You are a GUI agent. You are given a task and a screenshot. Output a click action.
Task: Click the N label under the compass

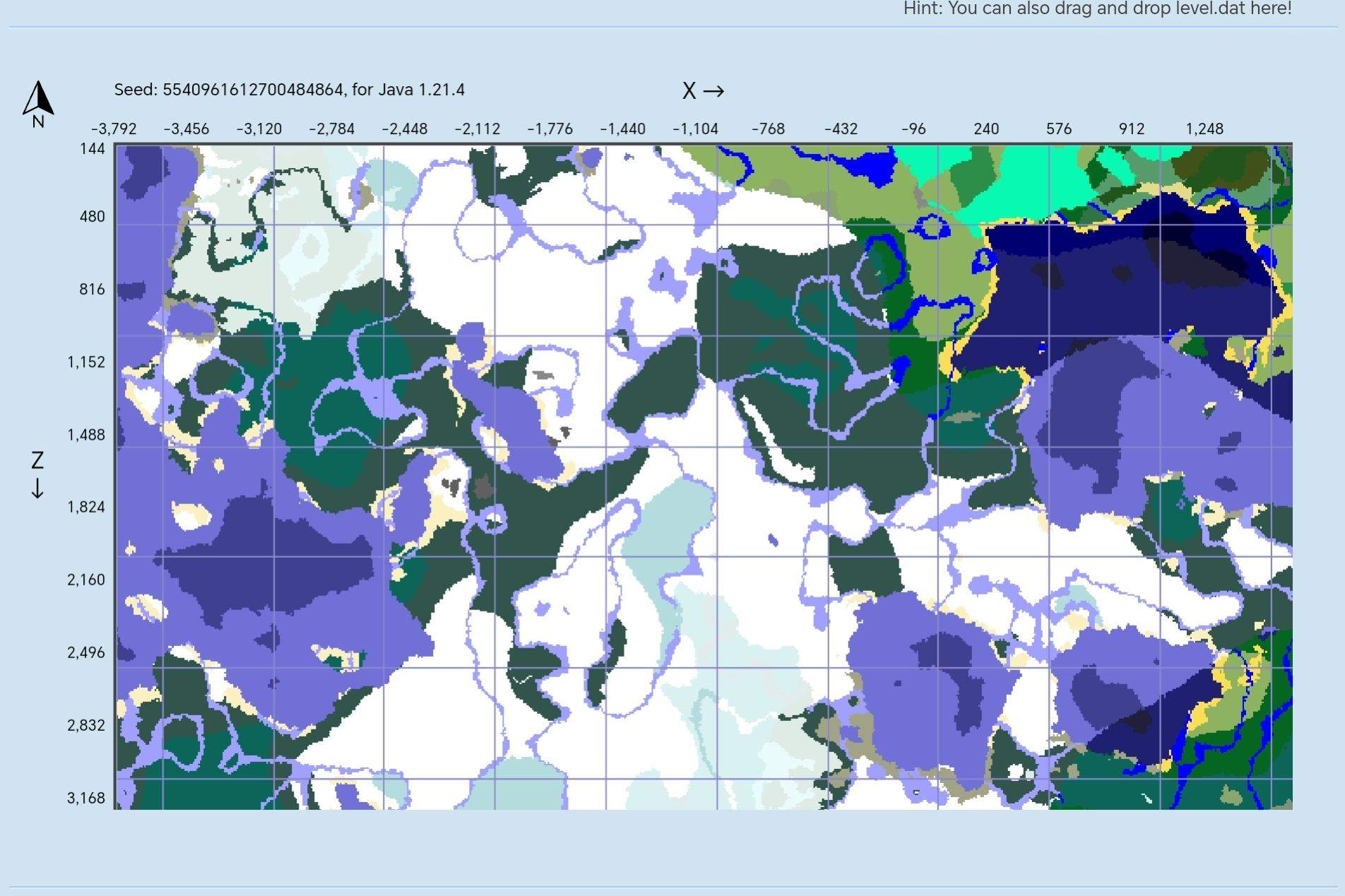pos(39,121)
